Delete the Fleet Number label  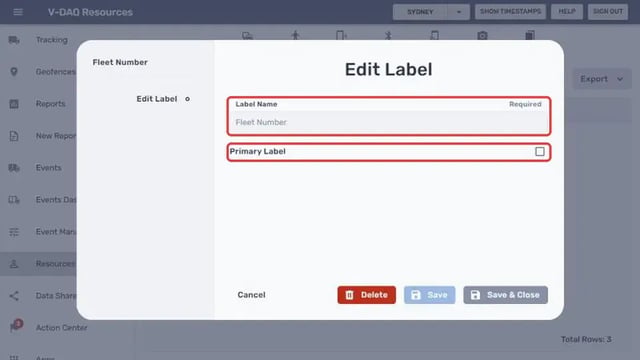[367, 295]
